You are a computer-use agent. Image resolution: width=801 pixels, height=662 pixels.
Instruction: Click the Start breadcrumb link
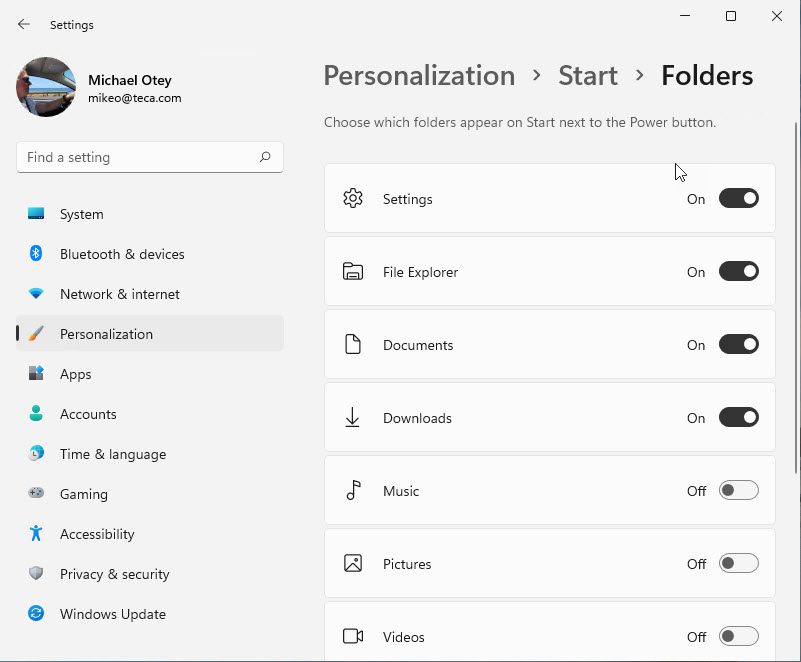pyautogui.click(x=588, y=76)
